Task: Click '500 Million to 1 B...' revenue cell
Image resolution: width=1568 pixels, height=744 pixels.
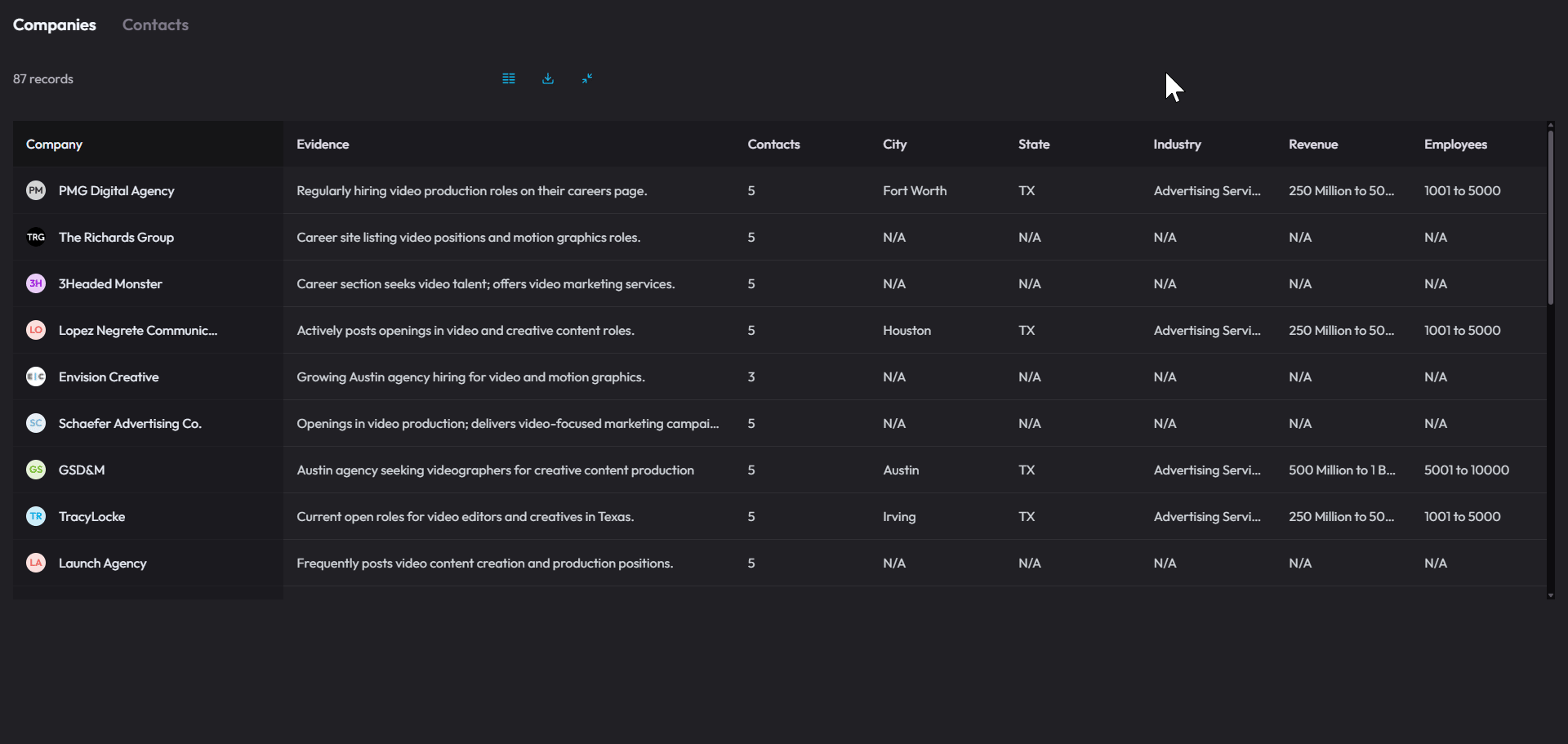Action: 1342,470
